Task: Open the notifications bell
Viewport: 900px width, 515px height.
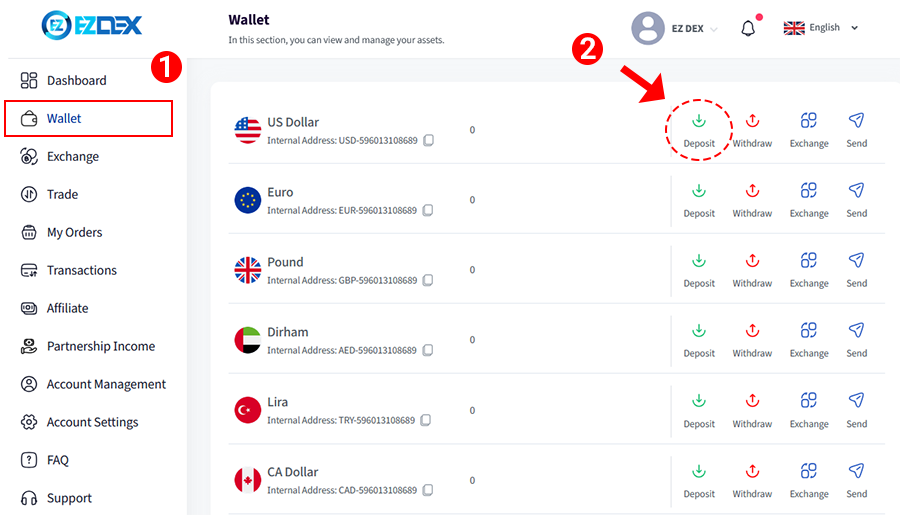Action: 747,28
